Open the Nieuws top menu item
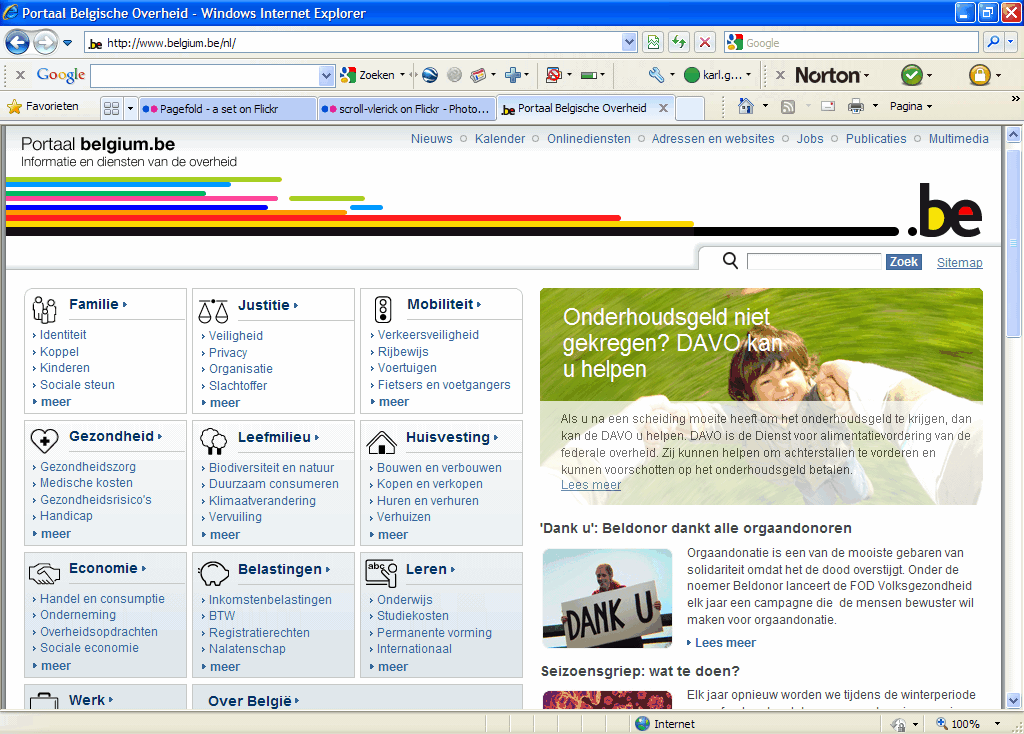Viewport: 1024px width, 734px height. [432, 138]
